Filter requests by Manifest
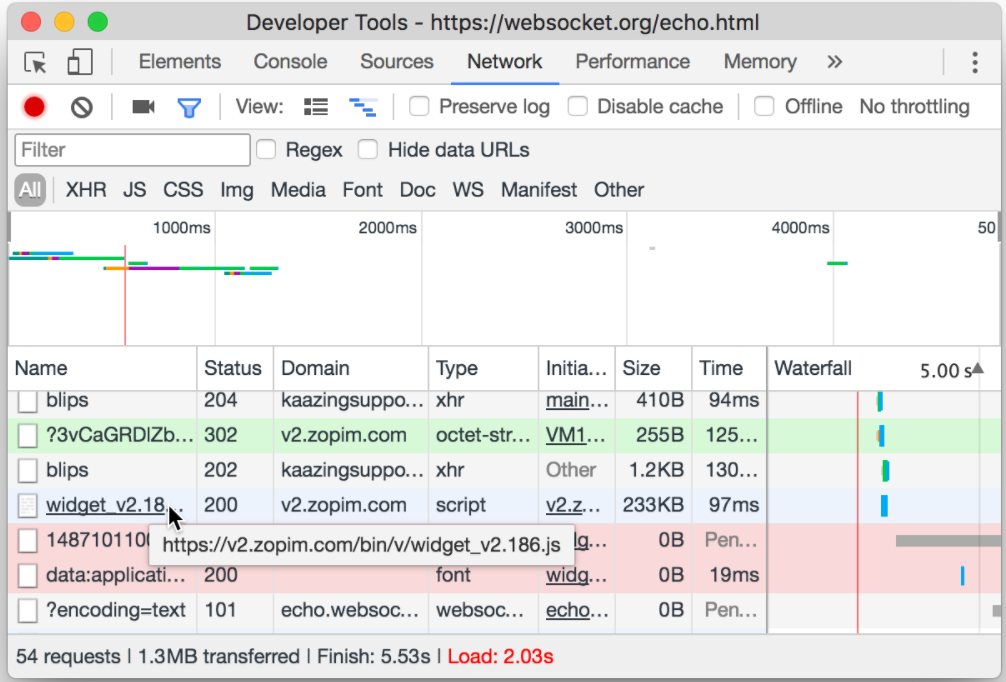The width and height of the screenshot is (1006, 682). [539, 190]
